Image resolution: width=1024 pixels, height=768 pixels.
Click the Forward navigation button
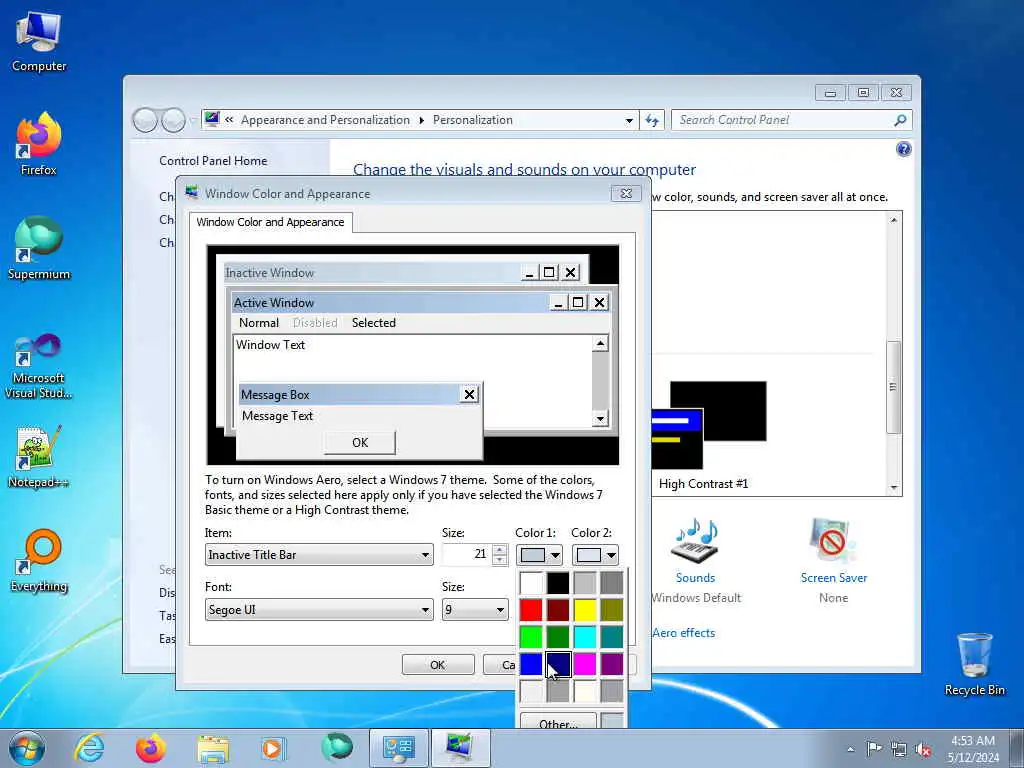click(x=173, y=120)
